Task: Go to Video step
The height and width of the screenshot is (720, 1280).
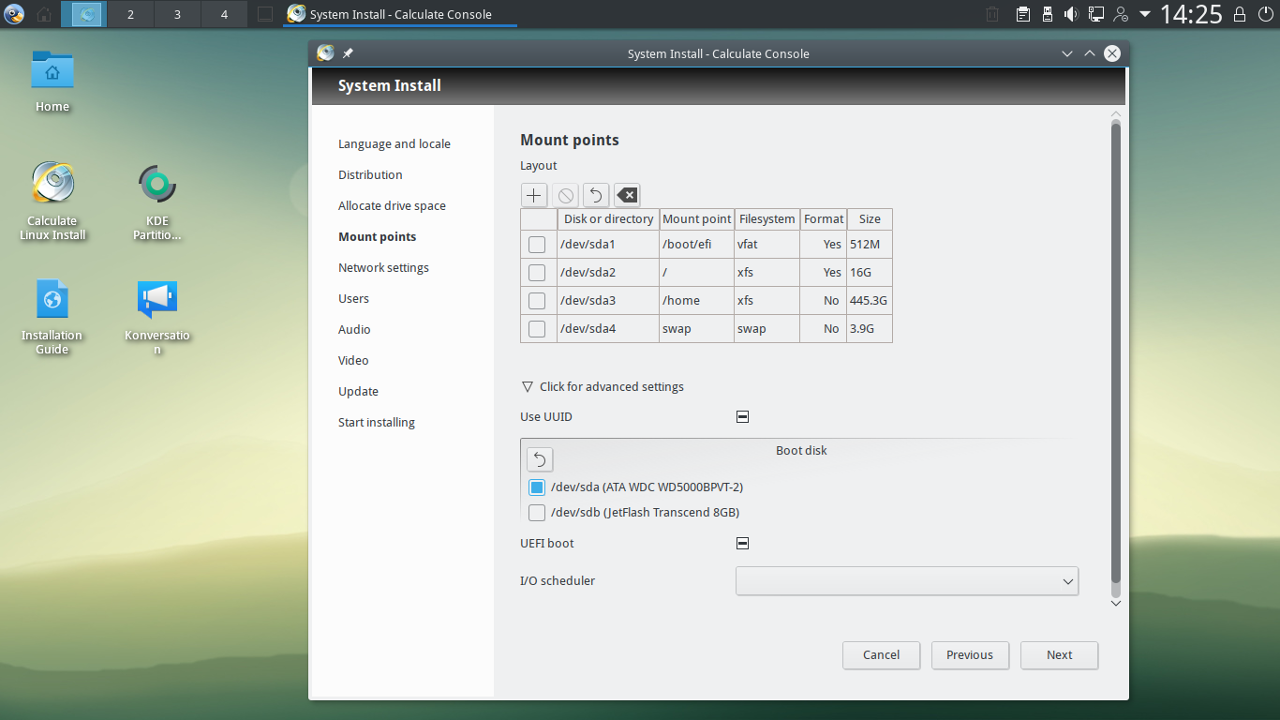Action: tap(353, 361)
